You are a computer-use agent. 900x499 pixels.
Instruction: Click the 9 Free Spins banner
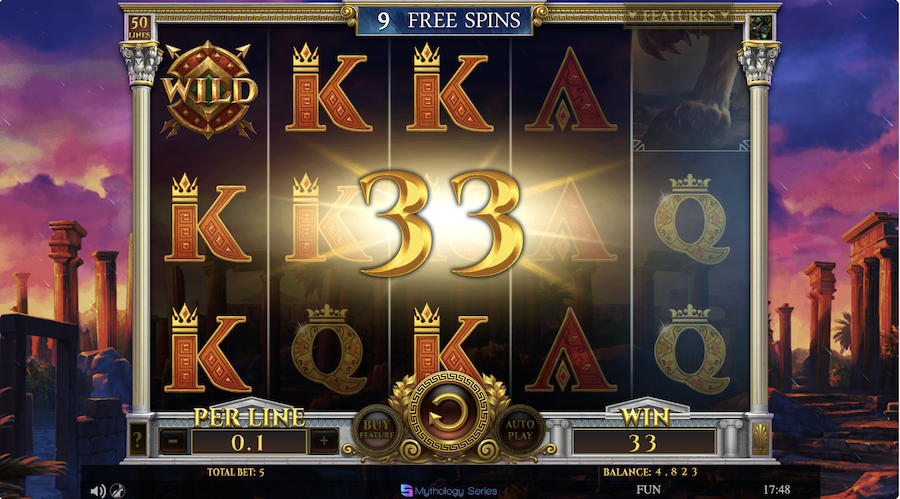[445, 20]
